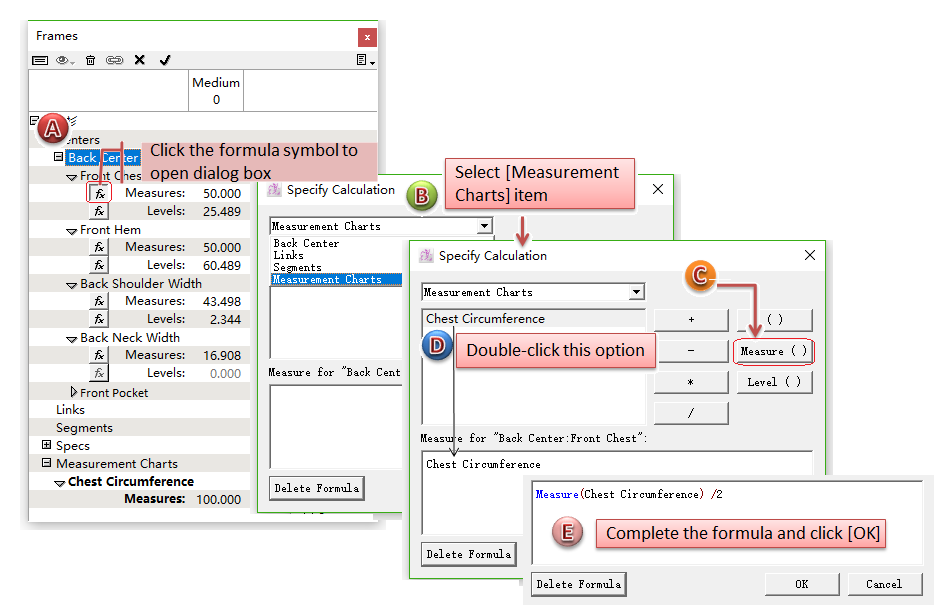Open fx formula for Back Neck Width Measures

click(99, 355)
